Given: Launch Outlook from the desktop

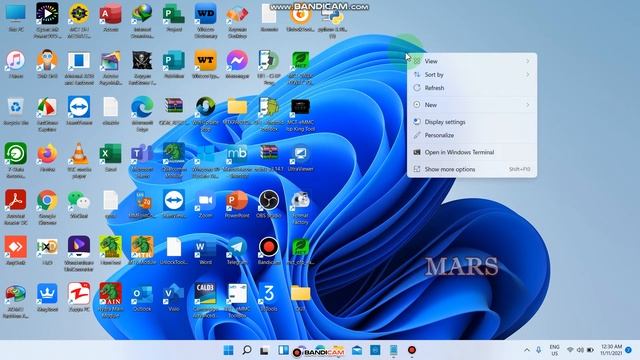Looking at the screenshot, I should click(x=142, y=297).
